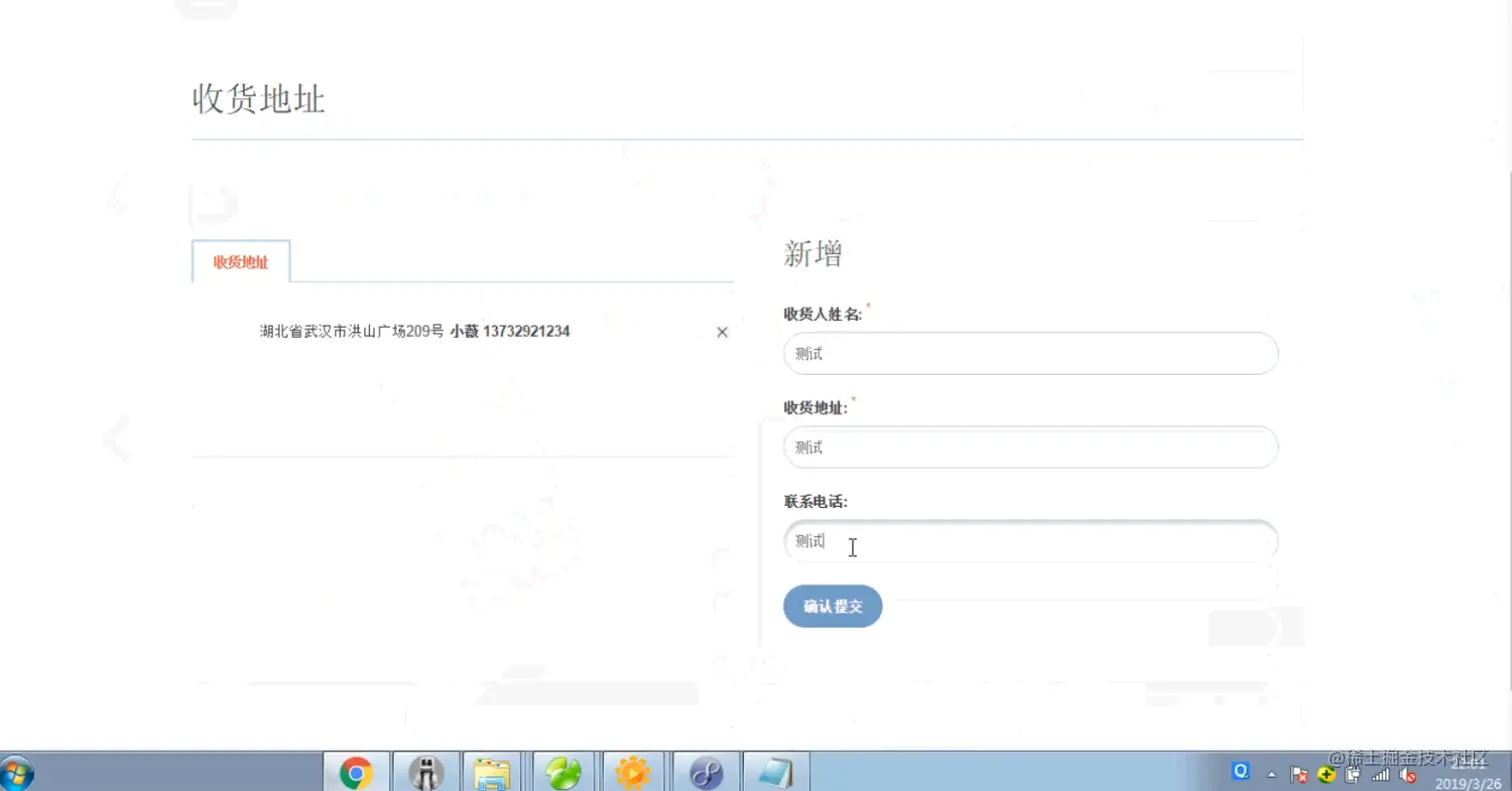Open the green ball app in taskbar
This screenshot has width=1512, height=791.
563,772
